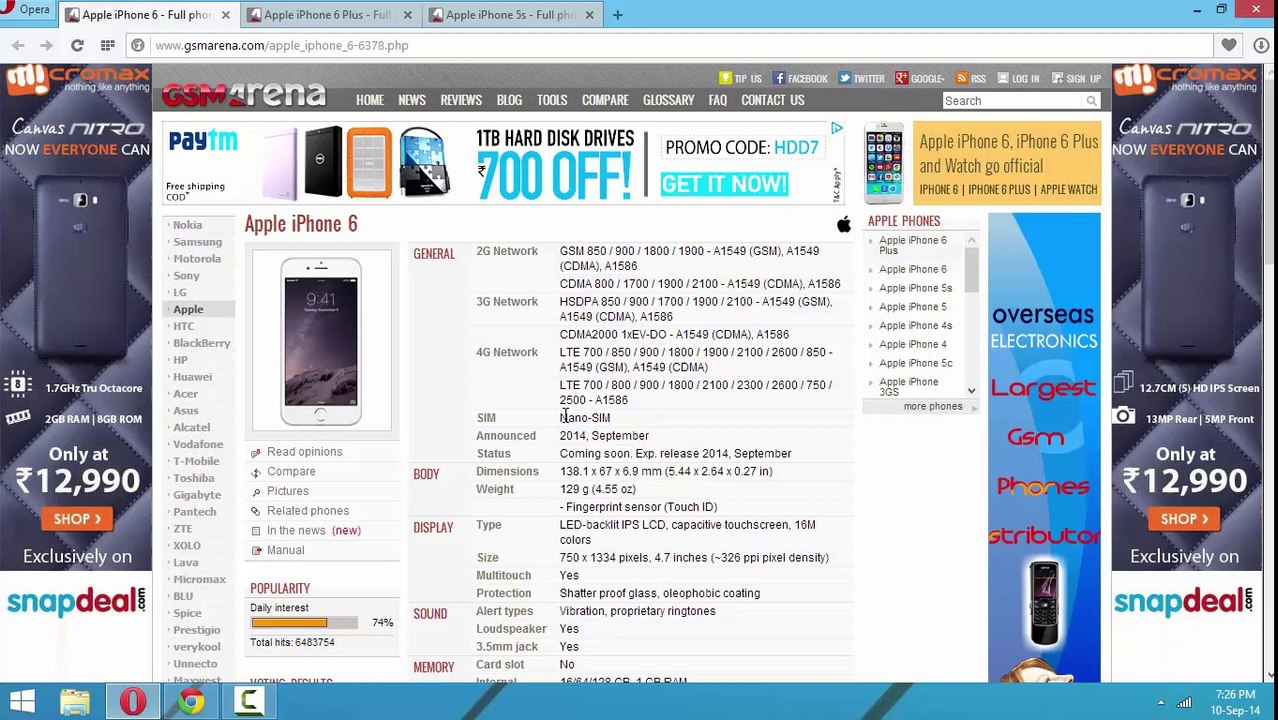Open the Manual link
This screenshot has width=1278, height=720.
pyautogui.click(x=285, y=550)
